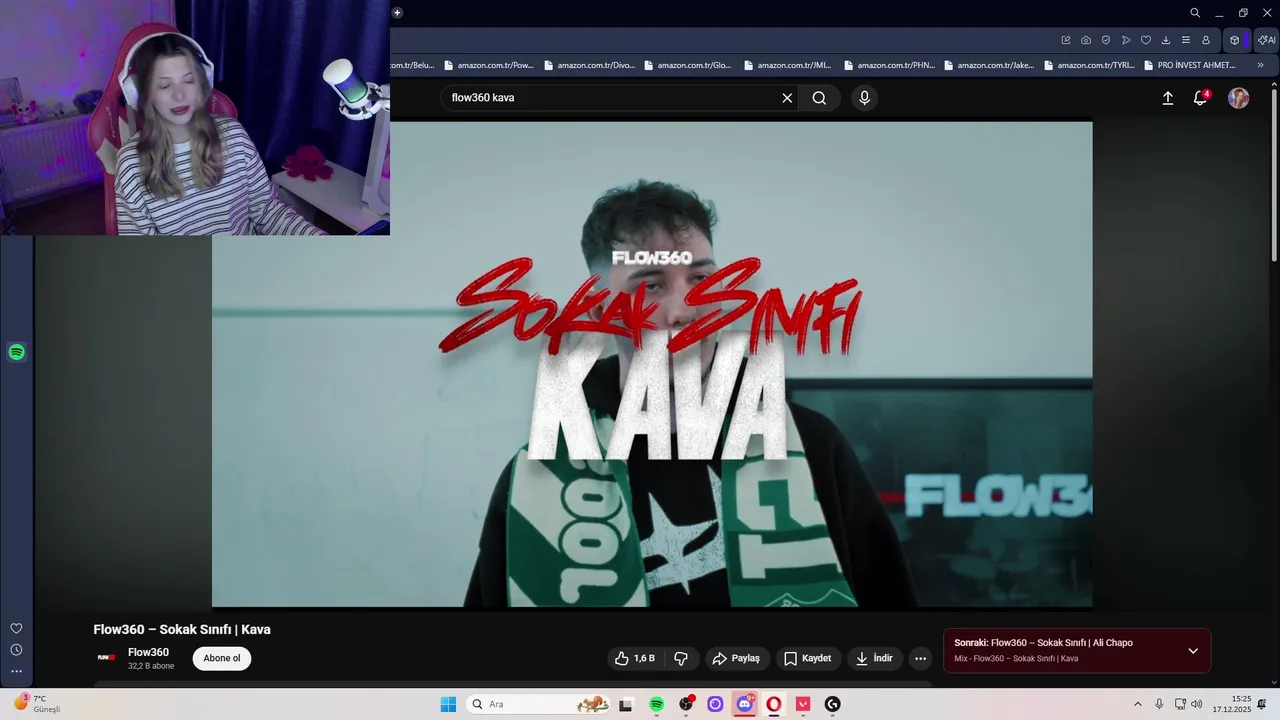Open the YouTube account avatar menu

[1239, 98]
